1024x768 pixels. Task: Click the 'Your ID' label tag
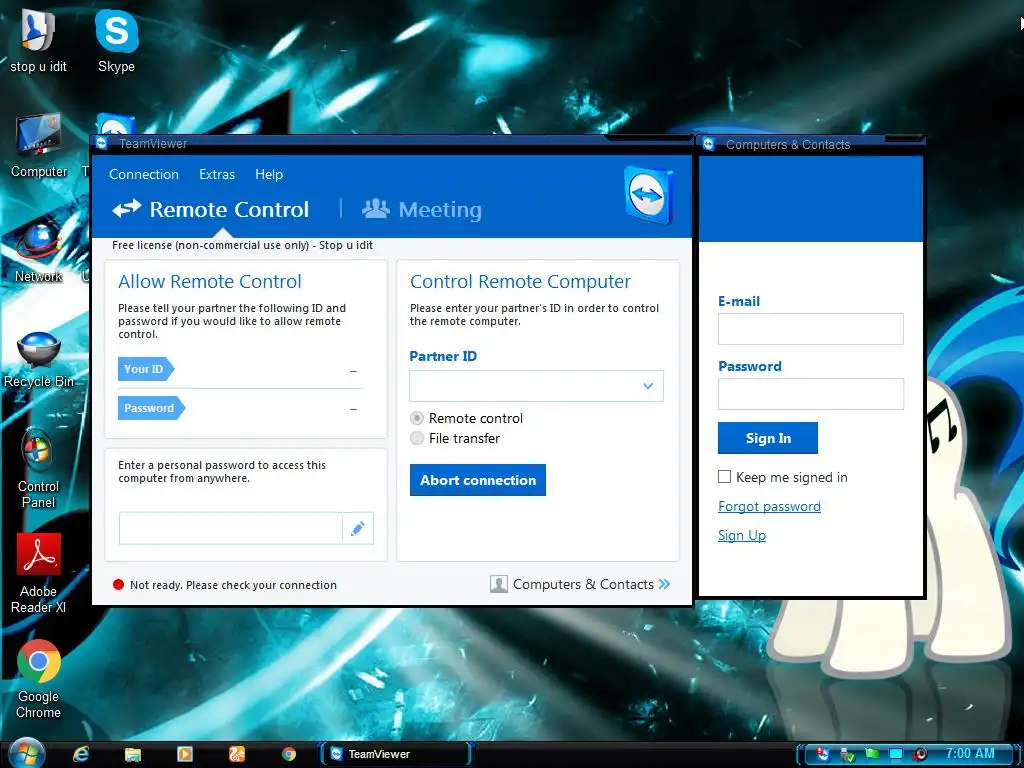pos(146,369)
